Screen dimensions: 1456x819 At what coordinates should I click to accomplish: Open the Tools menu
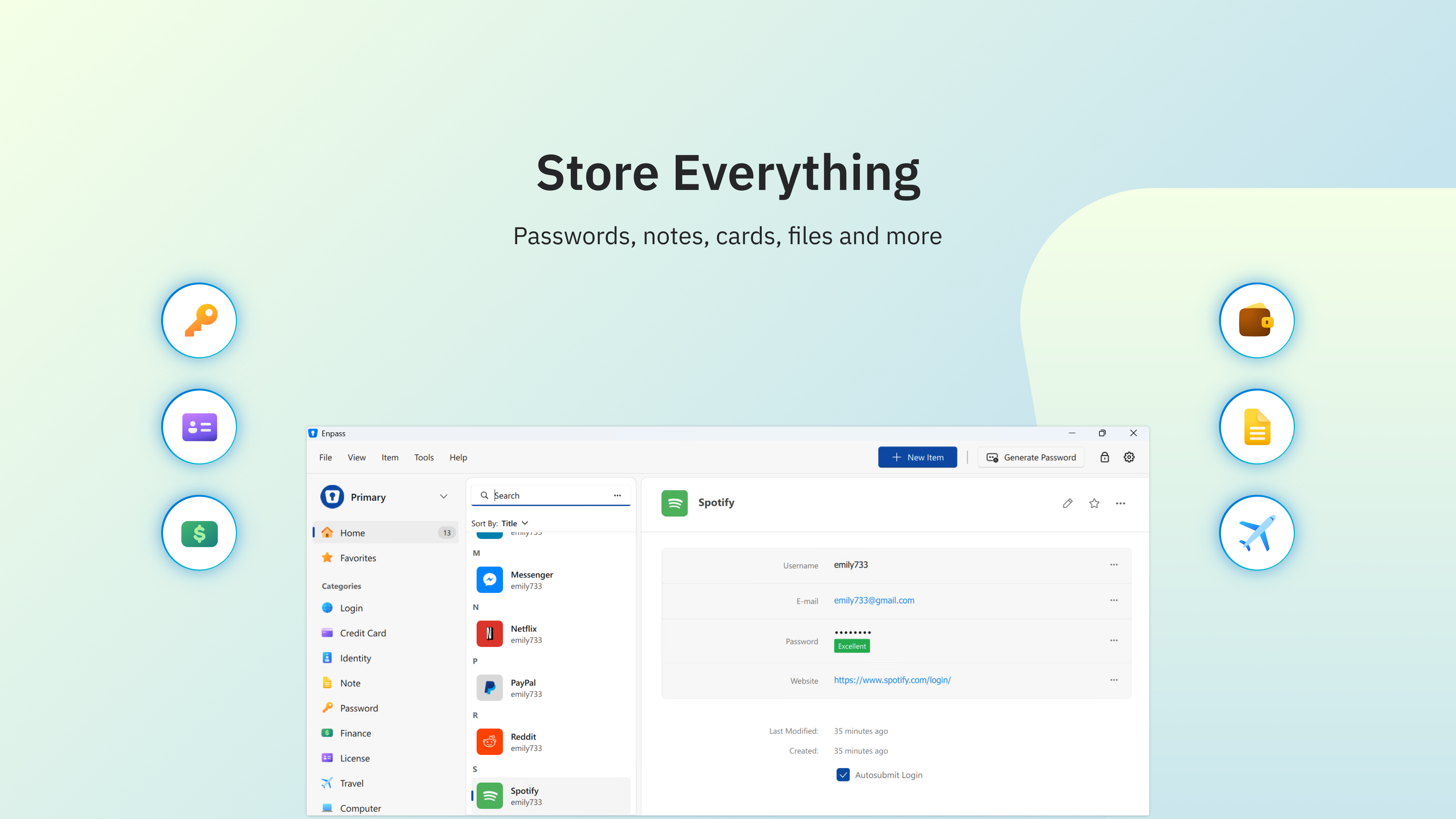point(424,457)
